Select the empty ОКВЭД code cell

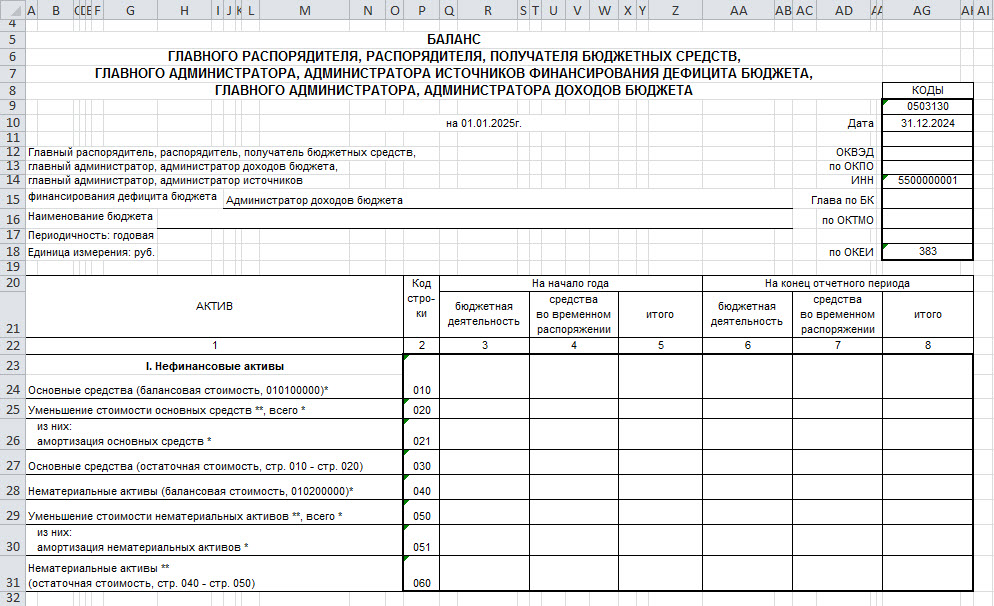927,153
